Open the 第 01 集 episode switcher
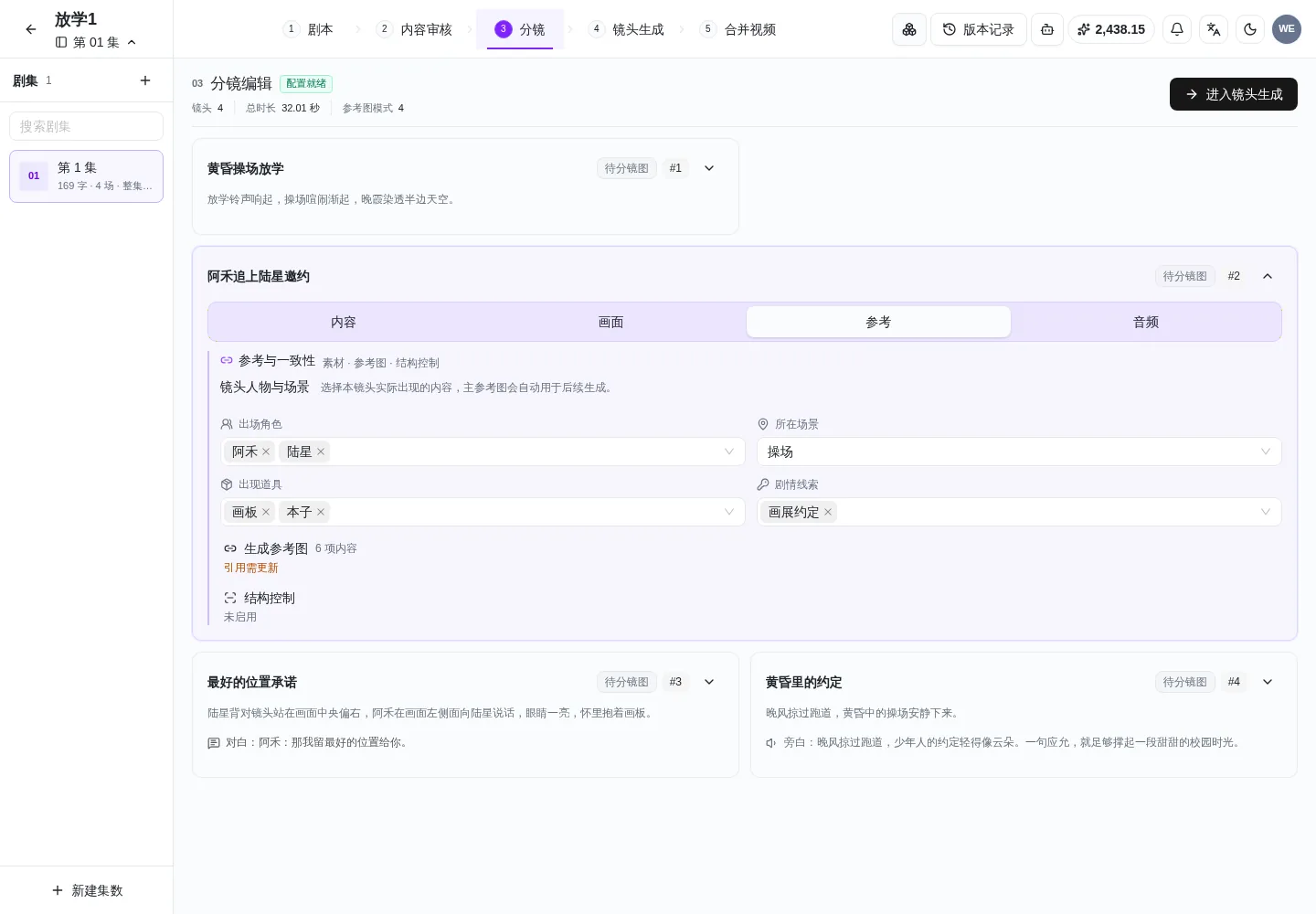The image size is (1316, 914). coord(96,42)
